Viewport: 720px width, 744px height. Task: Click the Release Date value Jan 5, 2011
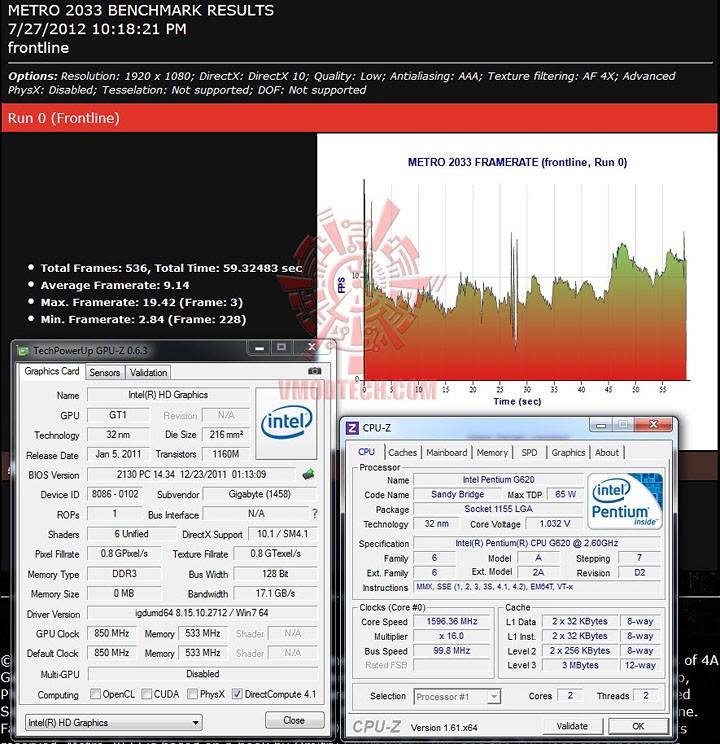point(118,454)
